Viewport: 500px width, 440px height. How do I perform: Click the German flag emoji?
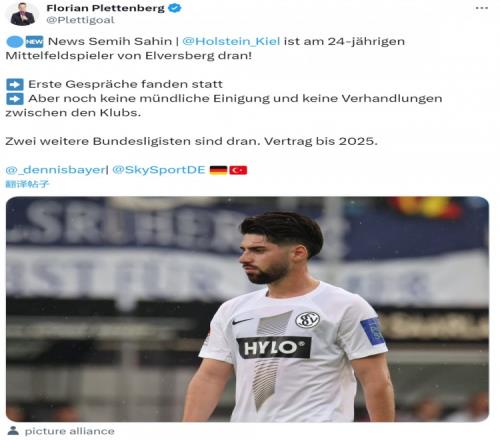pos(218,170)
